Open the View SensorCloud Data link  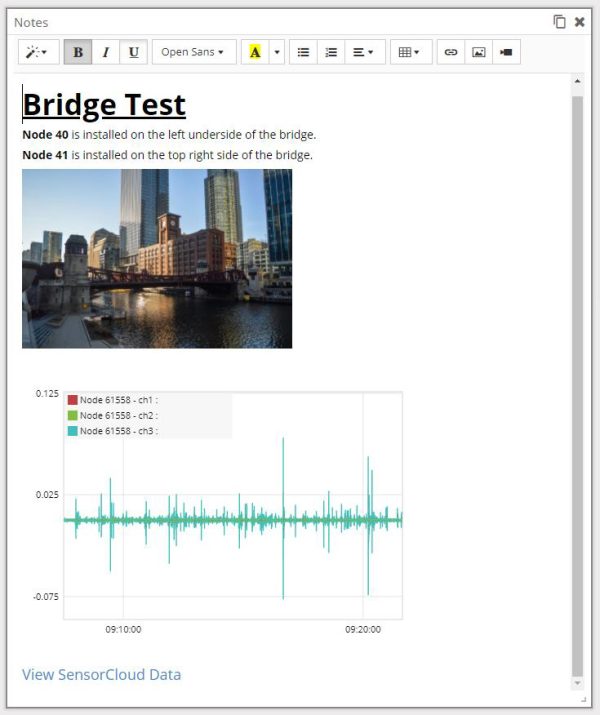(x=102, y=674)
